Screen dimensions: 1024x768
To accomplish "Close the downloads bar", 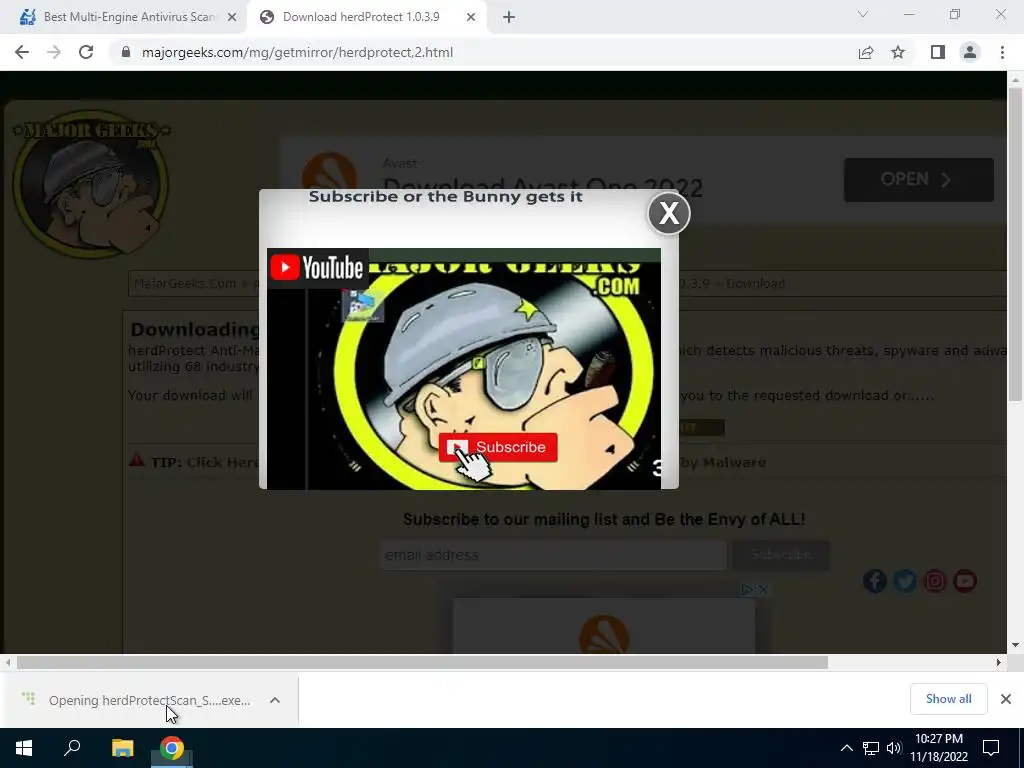I will pyautogui.click(x=1006, y=699).
